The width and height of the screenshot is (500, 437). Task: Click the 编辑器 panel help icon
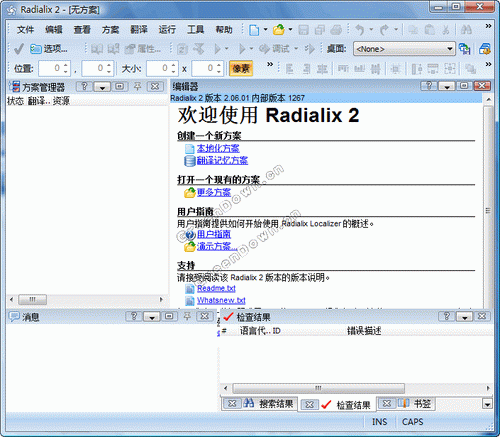pos(429,86)
